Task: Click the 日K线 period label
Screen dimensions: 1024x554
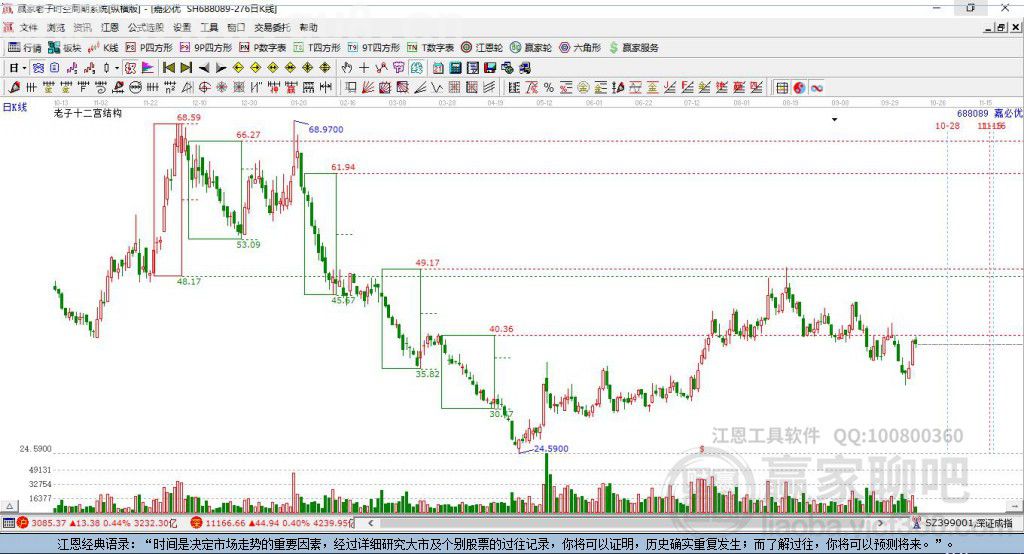Action: (x=14, y=107)
